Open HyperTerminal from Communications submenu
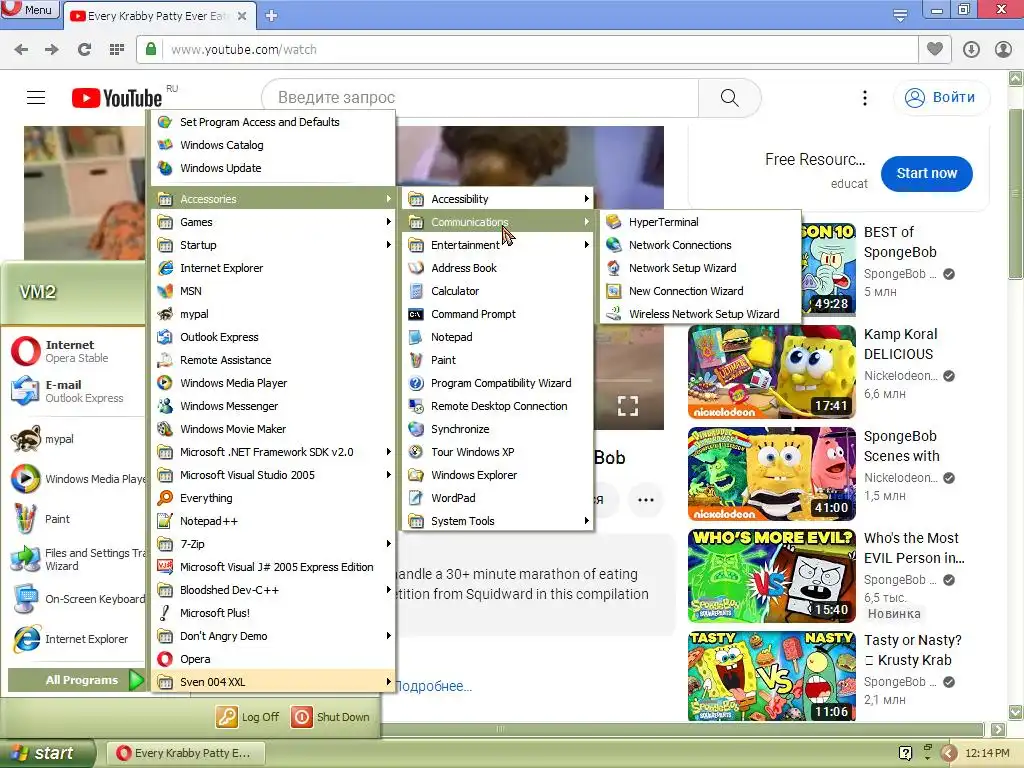This screenshot has width=1024, height=768. pyautogui.click(x=700, y=222)
